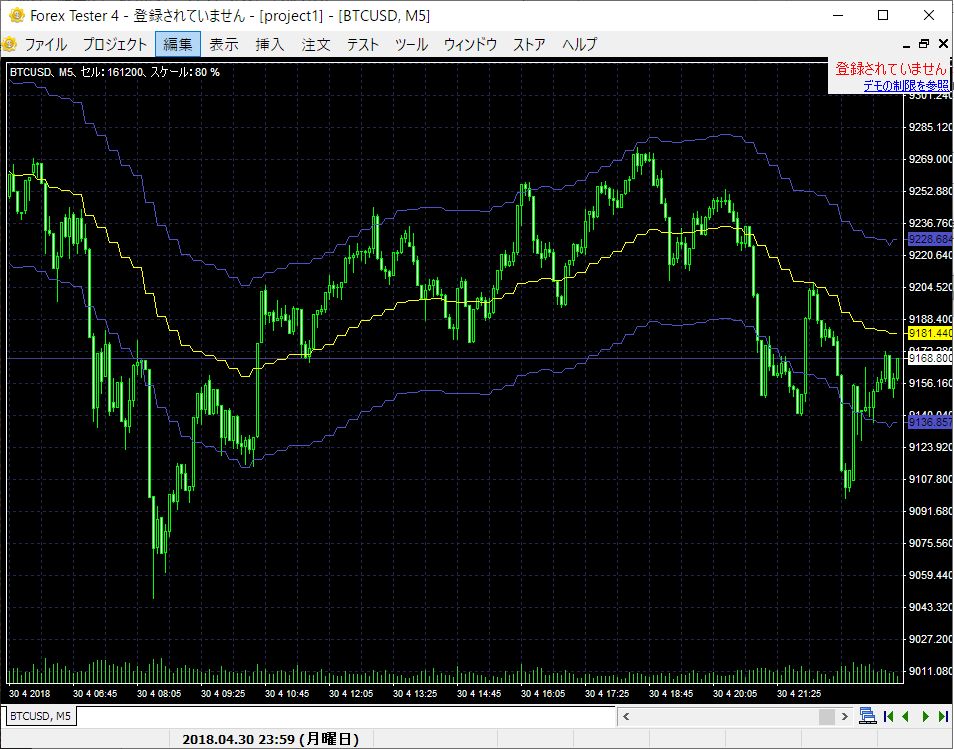This screenshot has width=954, height=749.
Task: Click the デモの制限を参照 link
Action: coord(905,86)
